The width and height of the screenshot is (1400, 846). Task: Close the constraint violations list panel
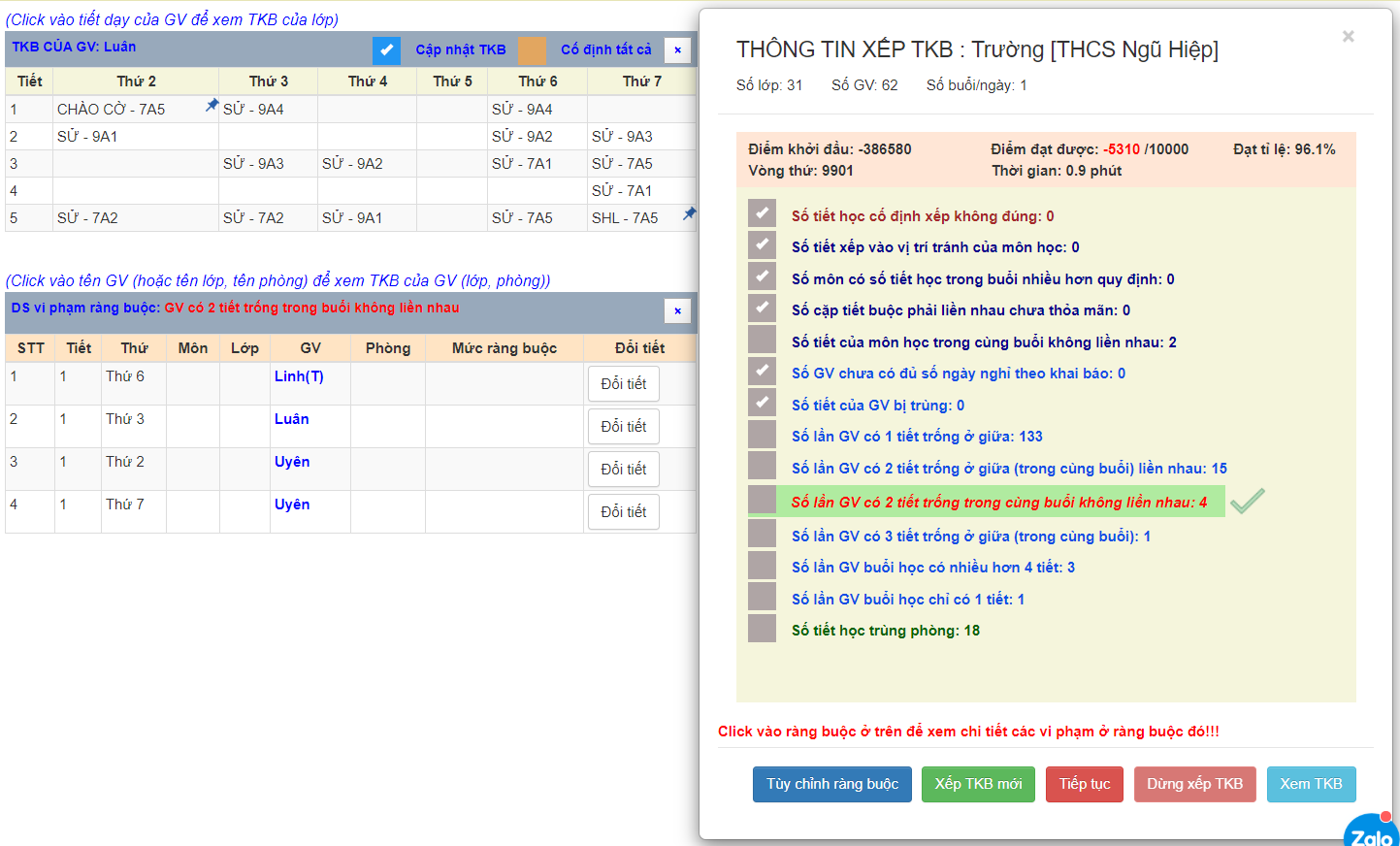click(677, 310)
